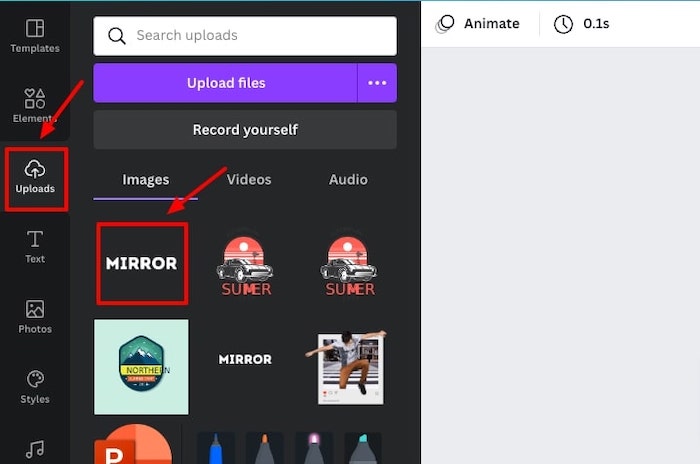This screenshot has width=700, height=464.
Task: Select the Northern mountain badge thumbnail
Action: click(x=141, y=367)
